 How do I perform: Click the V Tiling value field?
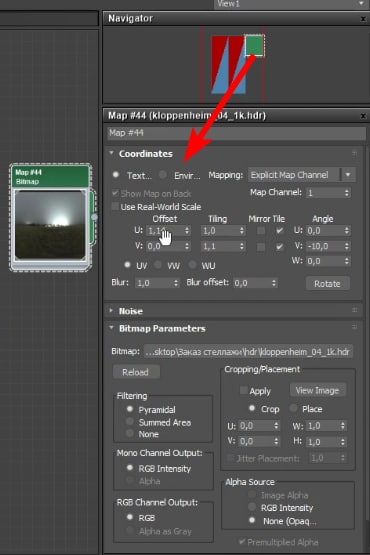[x=220, y=246]
